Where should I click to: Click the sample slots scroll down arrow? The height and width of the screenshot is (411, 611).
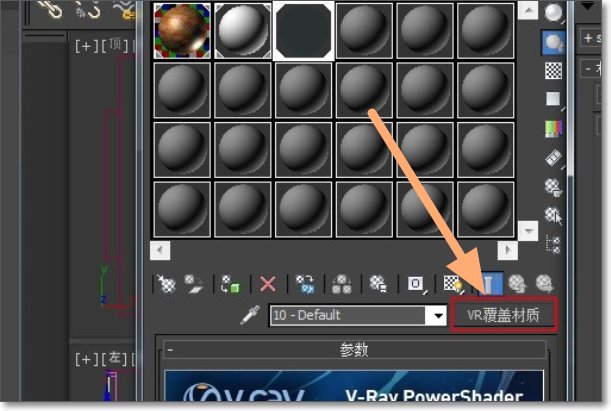[528, 231]
